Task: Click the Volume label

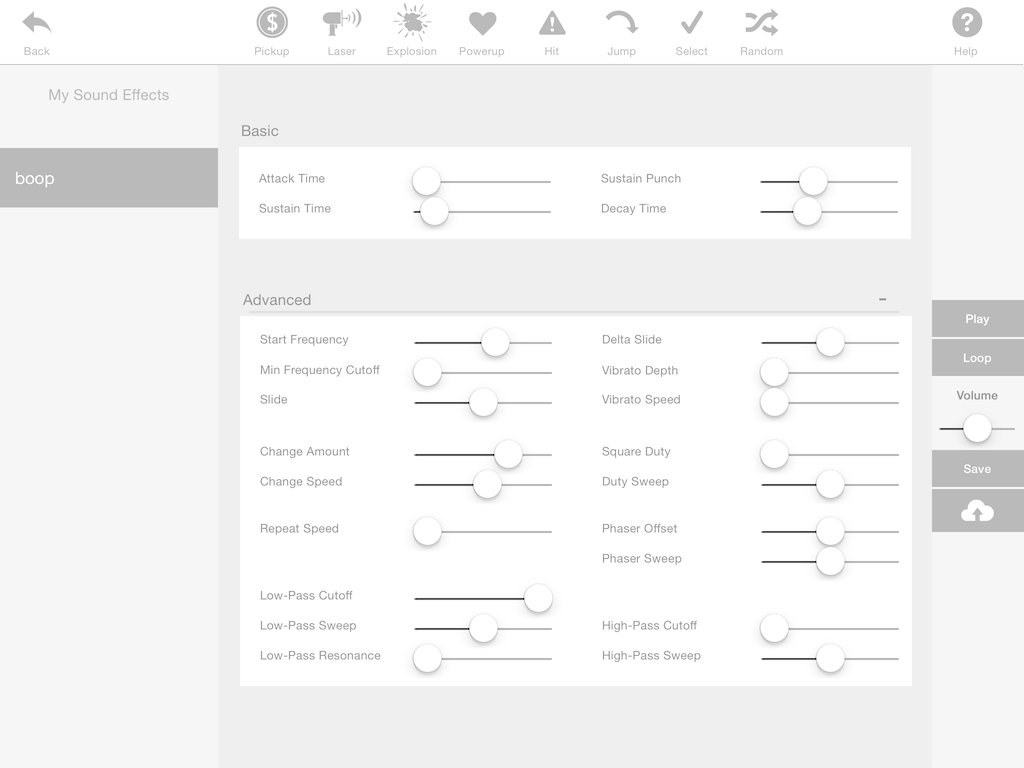Action: 977,395
